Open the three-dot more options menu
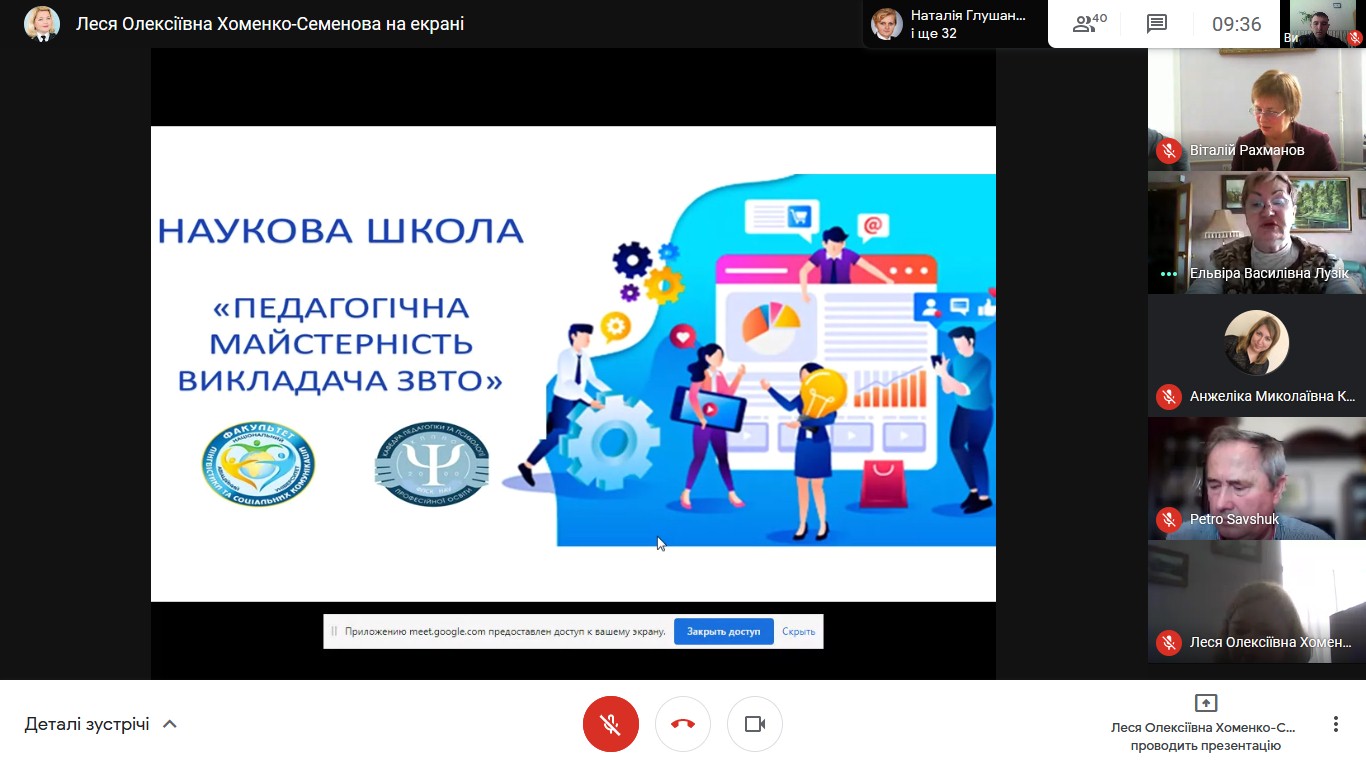This screenshot has width=1366, height=768. pos(1335,724)
